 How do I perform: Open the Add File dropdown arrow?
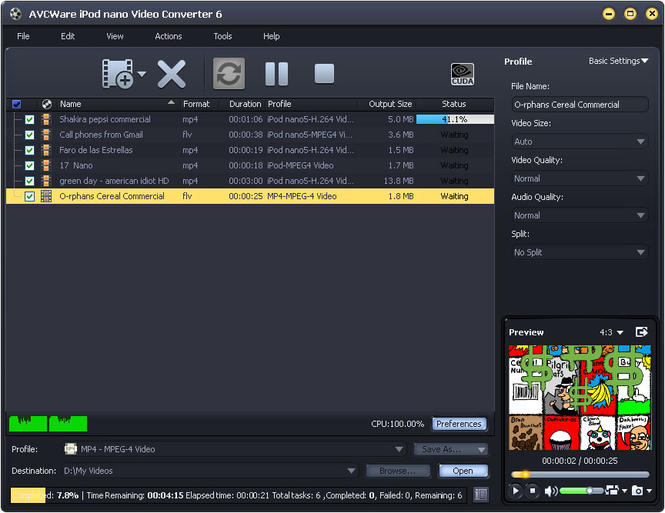(x=142, y=74)
